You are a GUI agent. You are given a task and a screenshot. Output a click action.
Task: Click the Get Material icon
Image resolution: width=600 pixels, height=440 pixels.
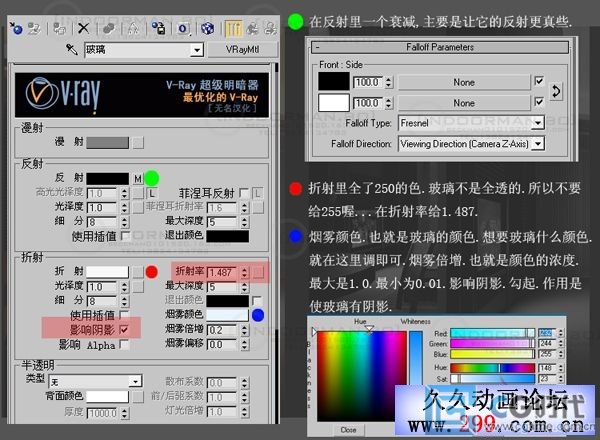pos(16,28)
